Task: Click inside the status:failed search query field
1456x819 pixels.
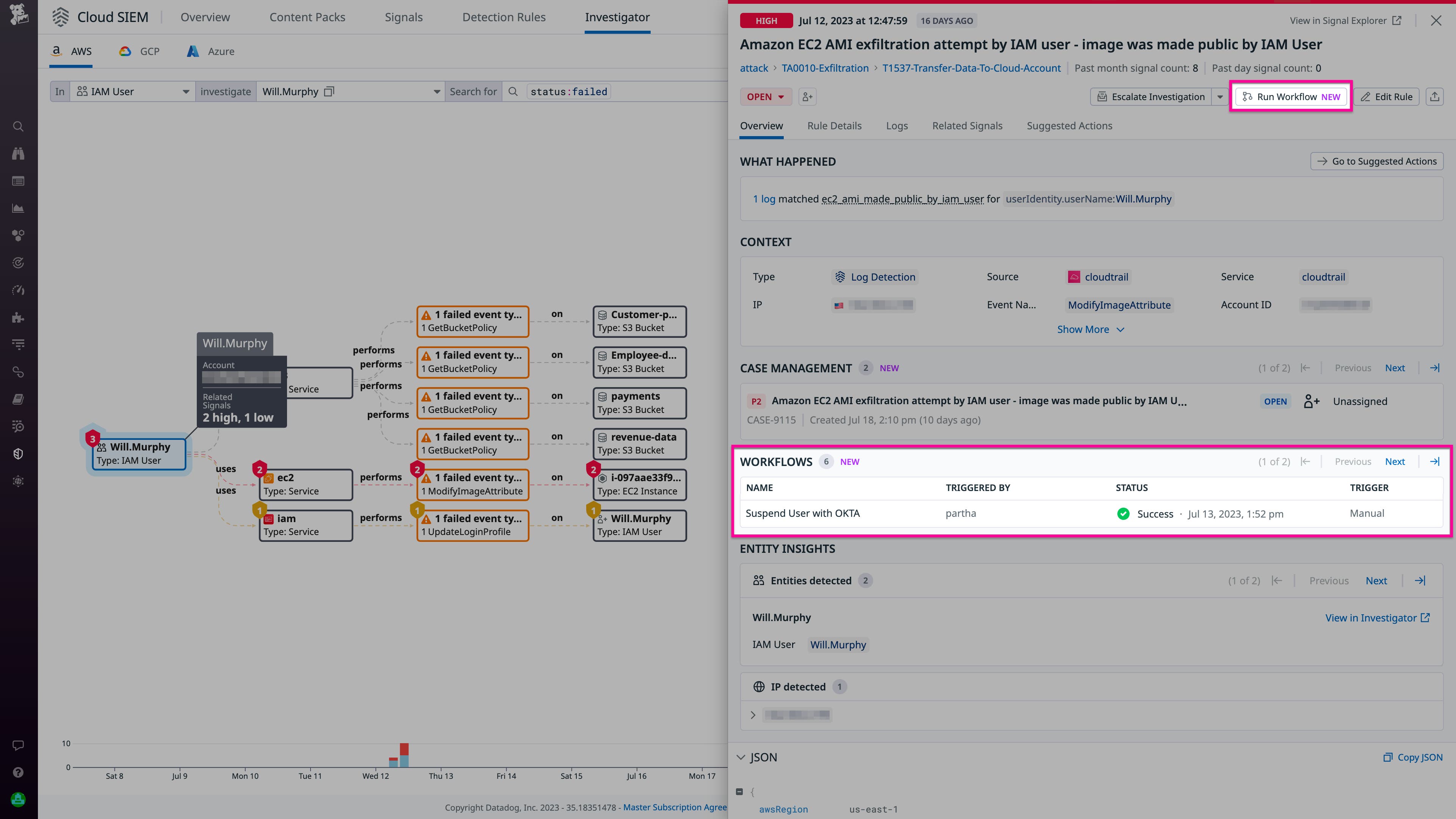Action: click(569, 91)
